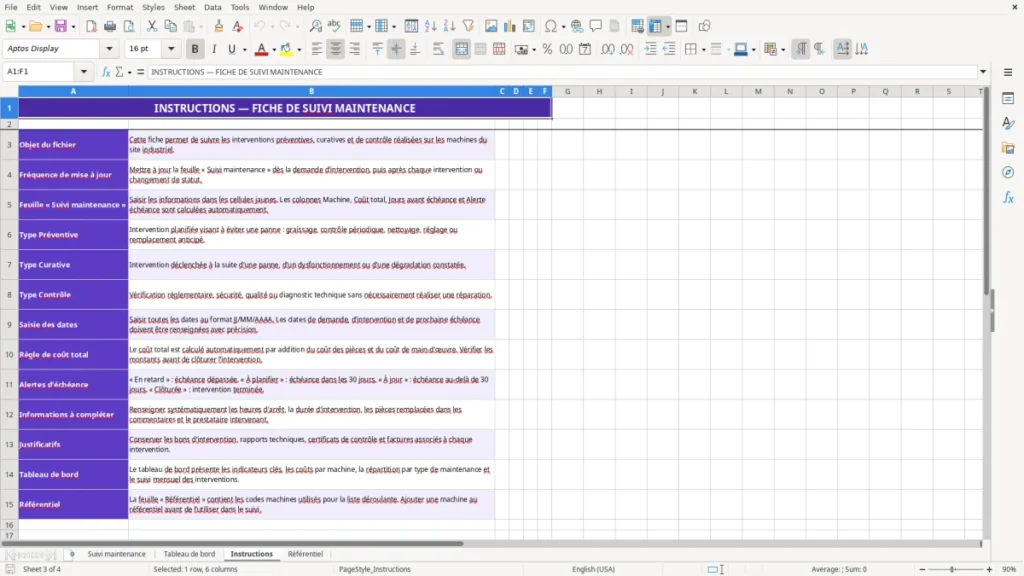Viewport: 1024px width, 576px height.
Task: Open sidebar Functions fx icon
Action: (x=1008, y=197)
